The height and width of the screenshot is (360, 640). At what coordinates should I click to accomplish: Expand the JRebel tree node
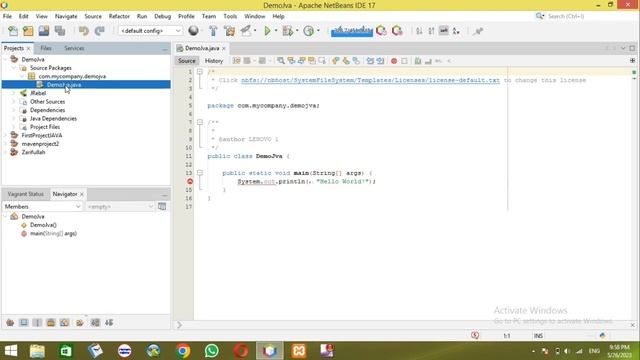(x=14, y=93)
